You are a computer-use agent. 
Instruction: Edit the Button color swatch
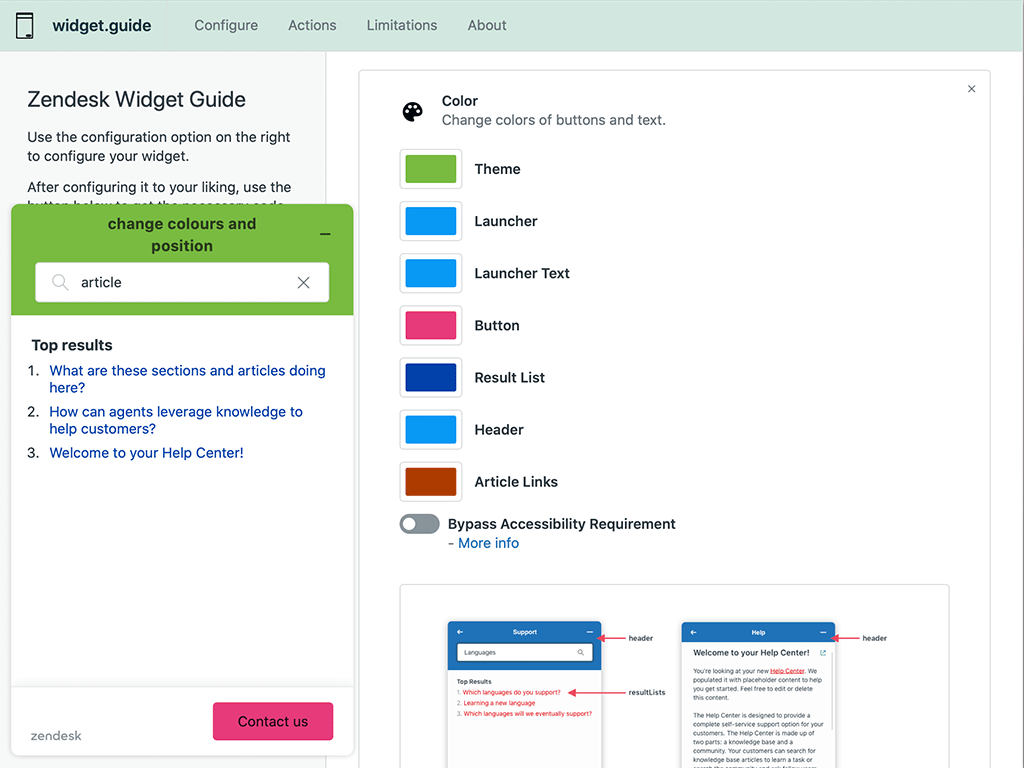coord(430,325)
